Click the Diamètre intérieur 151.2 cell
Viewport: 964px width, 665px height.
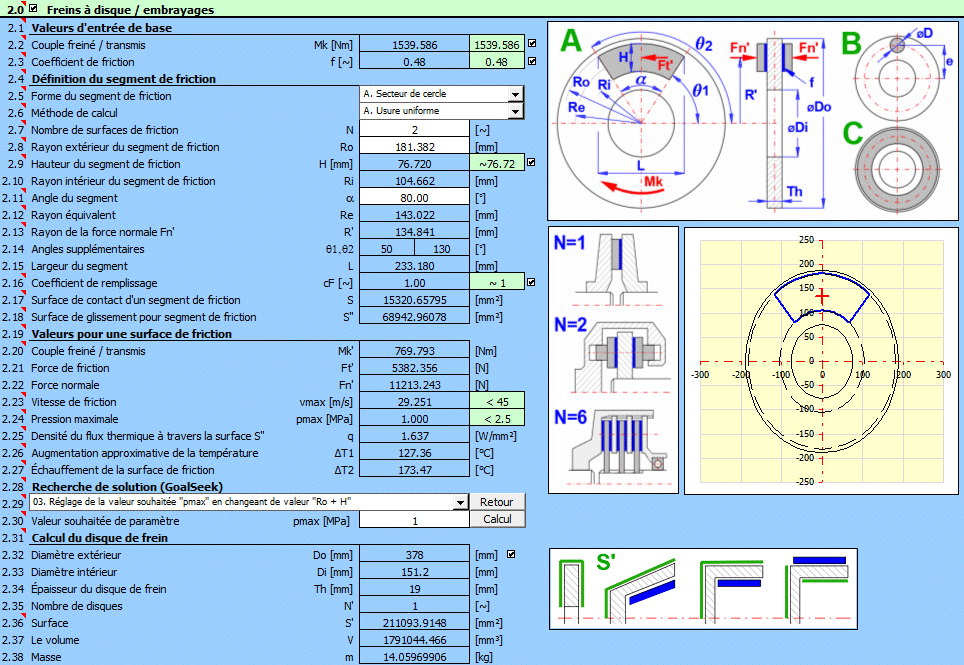pyautogui.click(x=414, y=572)
